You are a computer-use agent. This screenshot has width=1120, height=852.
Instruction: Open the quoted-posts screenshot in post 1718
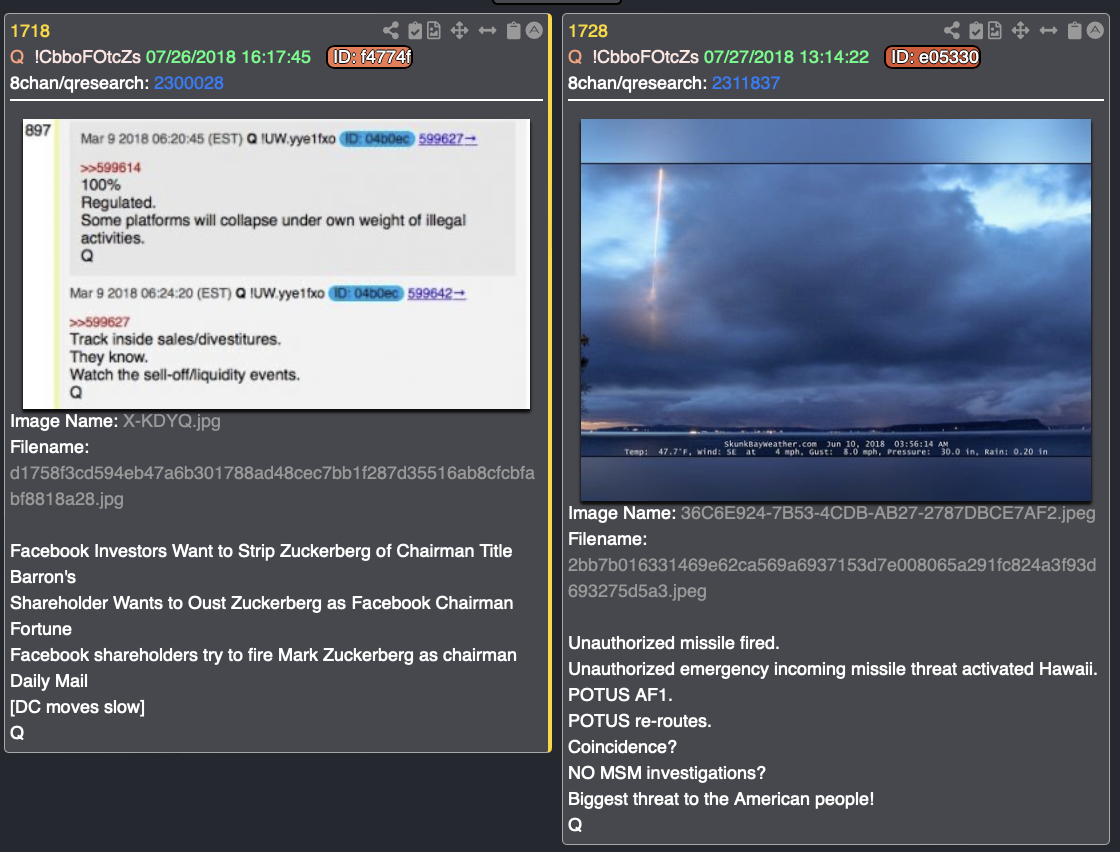(276, 264)
